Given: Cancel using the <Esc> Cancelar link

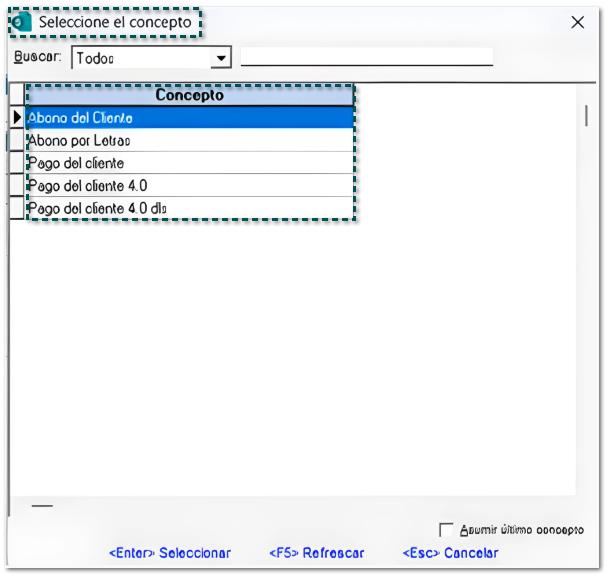Looking at the screenshot, I should (x=450, y=553).
